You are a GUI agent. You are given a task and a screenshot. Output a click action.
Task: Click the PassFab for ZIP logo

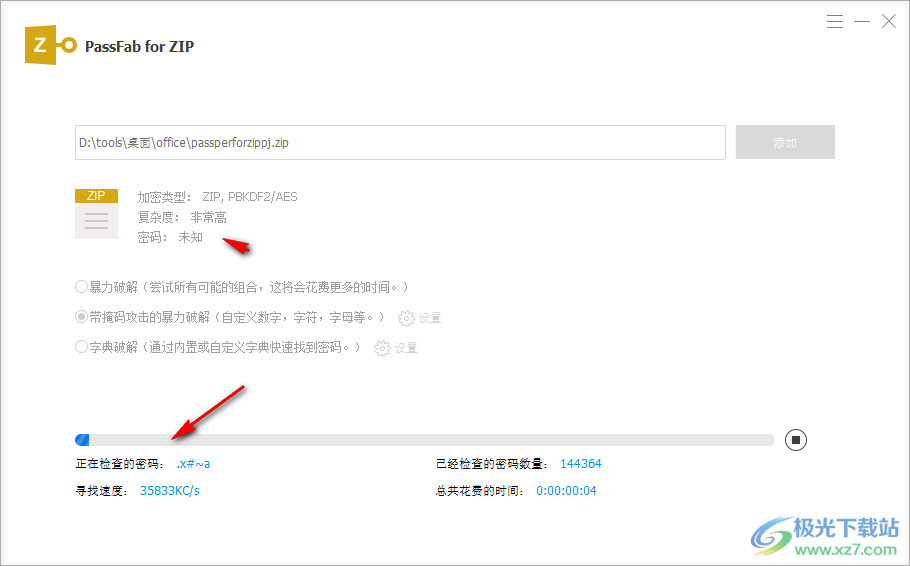(x=50, y=45)
